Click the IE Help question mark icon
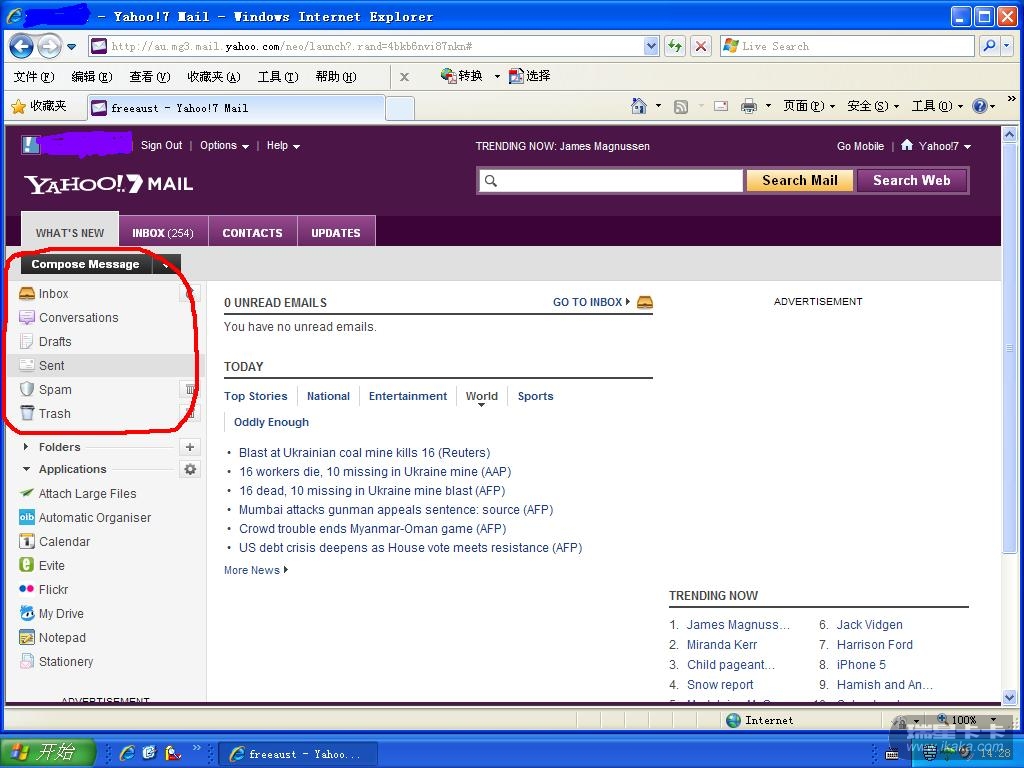The image size is (1024, 768). tap(979, 106)
